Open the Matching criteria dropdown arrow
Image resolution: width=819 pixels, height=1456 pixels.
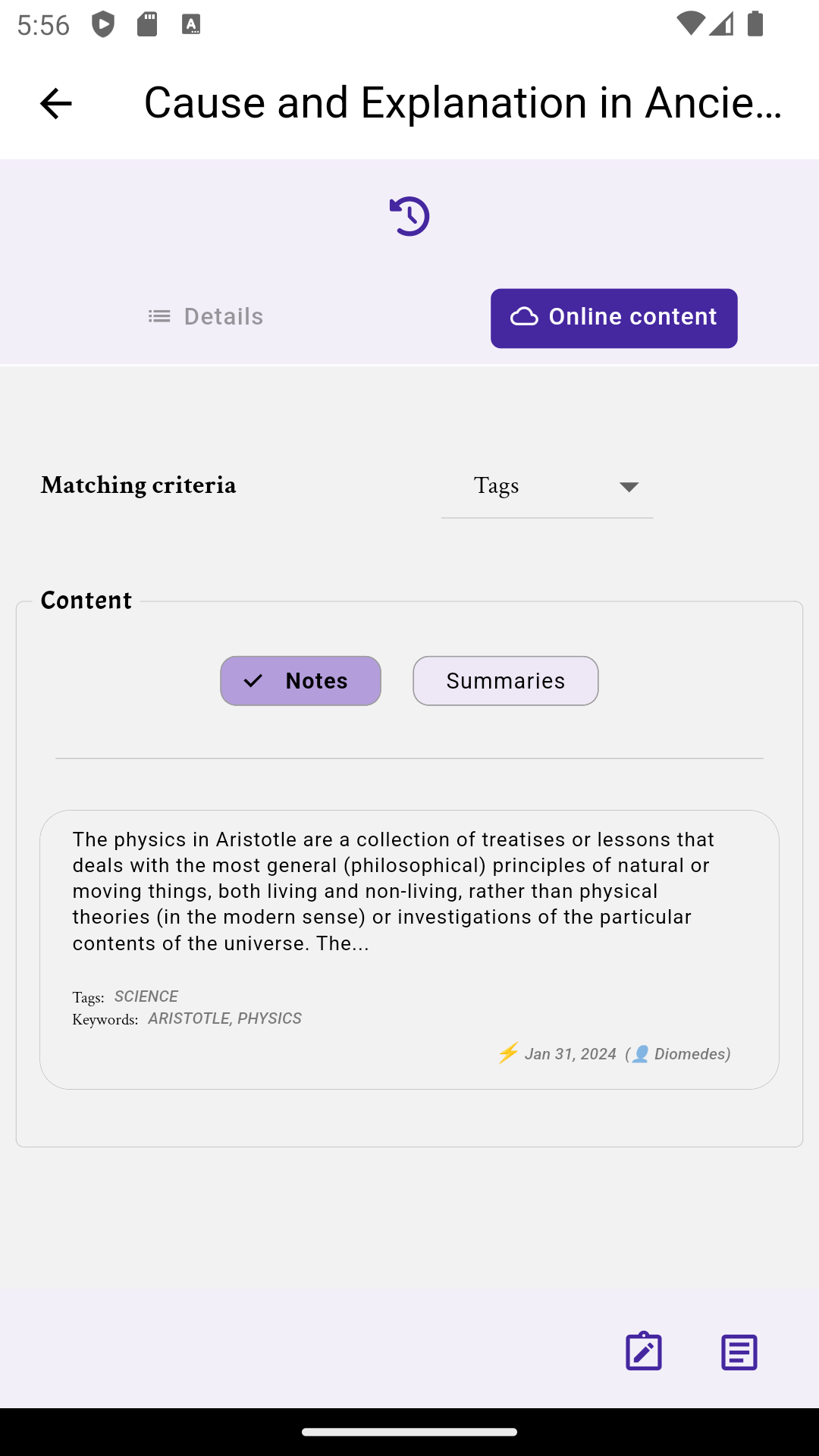(629, 487)
